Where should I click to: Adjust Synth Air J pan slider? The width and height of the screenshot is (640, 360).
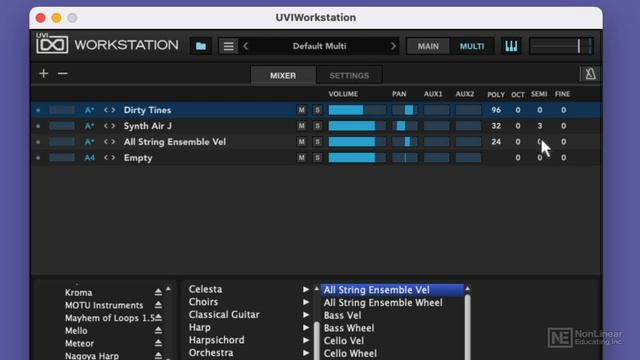[404, 126]
